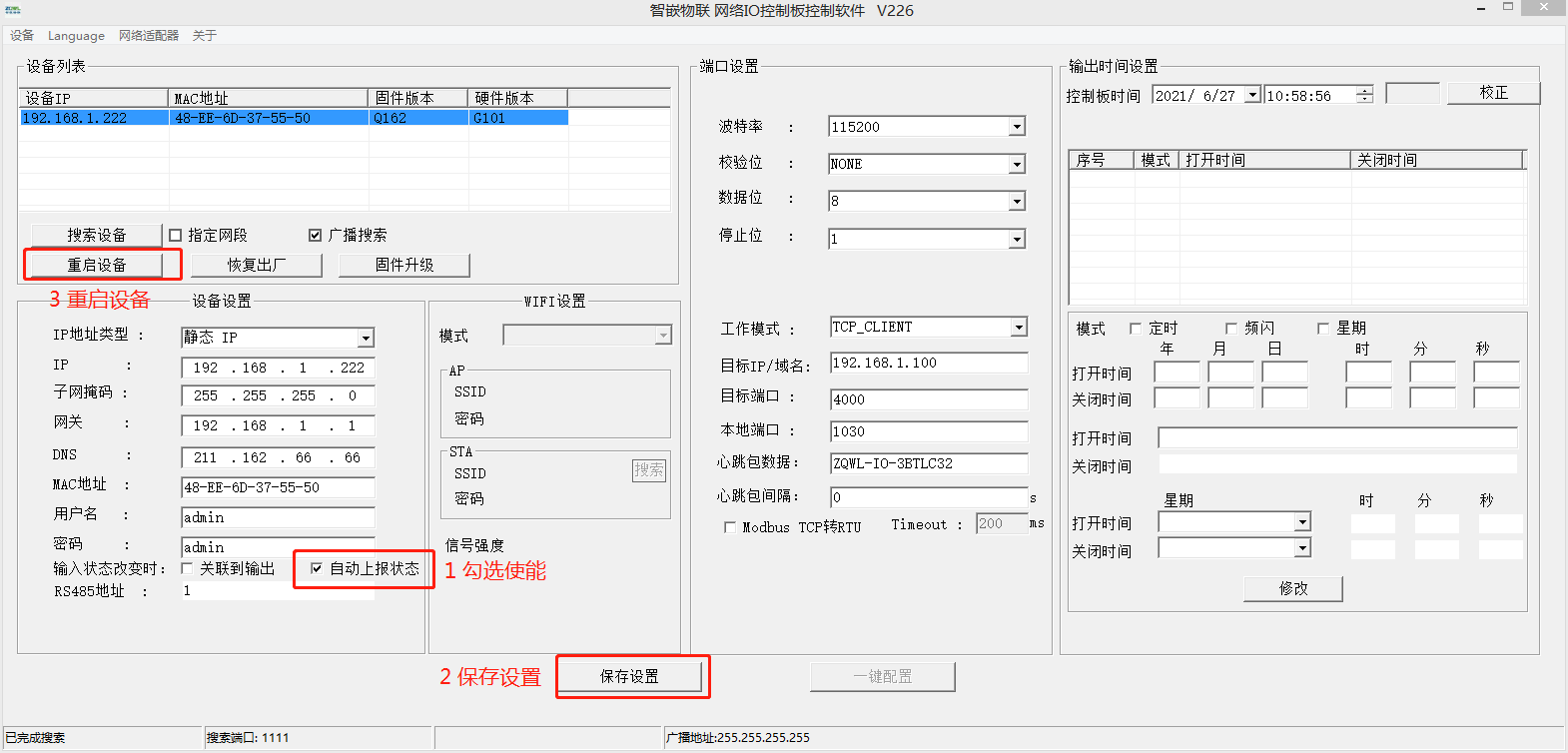Toggle the 关联到输出 checkbox
This screenshot has width=1568, height=753.
coord(187,568)
